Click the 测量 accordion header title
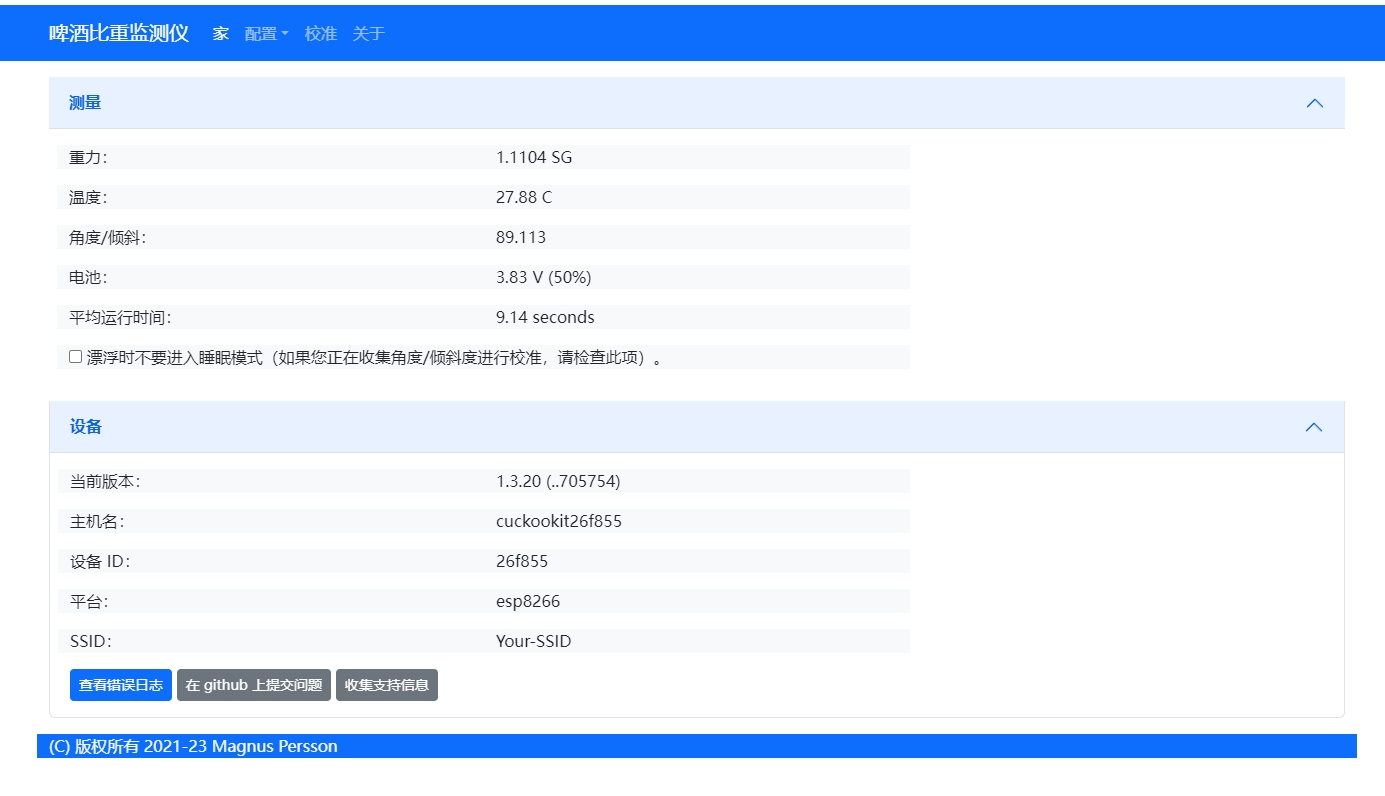1385x796 pixels. 85,103
